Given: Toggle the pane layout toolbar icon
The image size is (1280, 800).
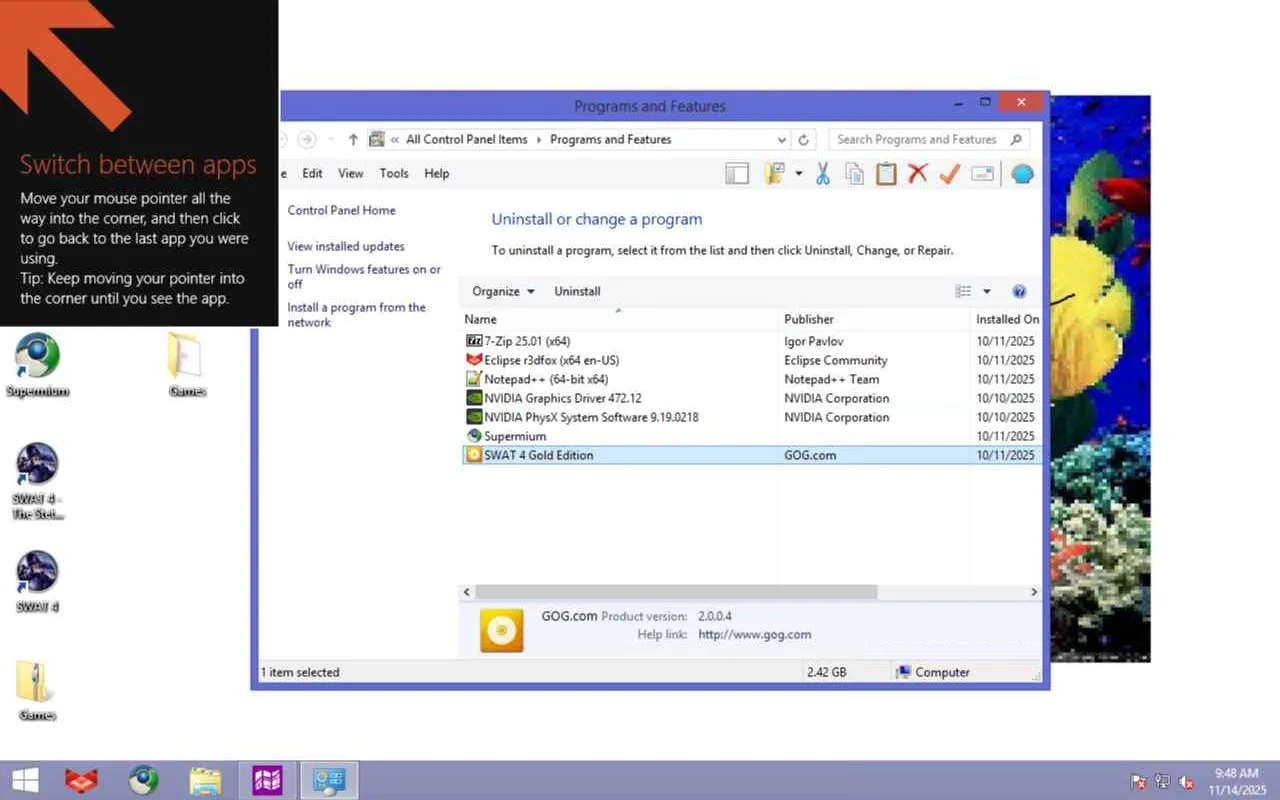Looking at the screenshot, I should click(x=737, y=174).
